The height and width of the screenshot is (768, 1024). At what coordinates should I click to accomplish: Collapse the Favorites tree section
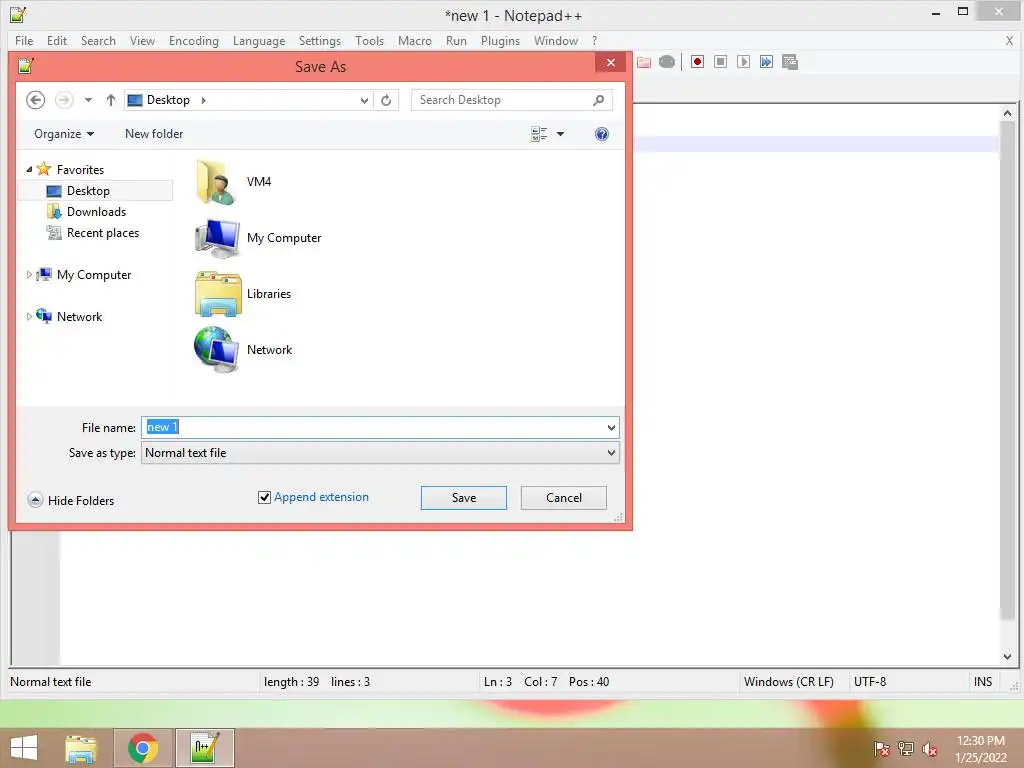29,170
